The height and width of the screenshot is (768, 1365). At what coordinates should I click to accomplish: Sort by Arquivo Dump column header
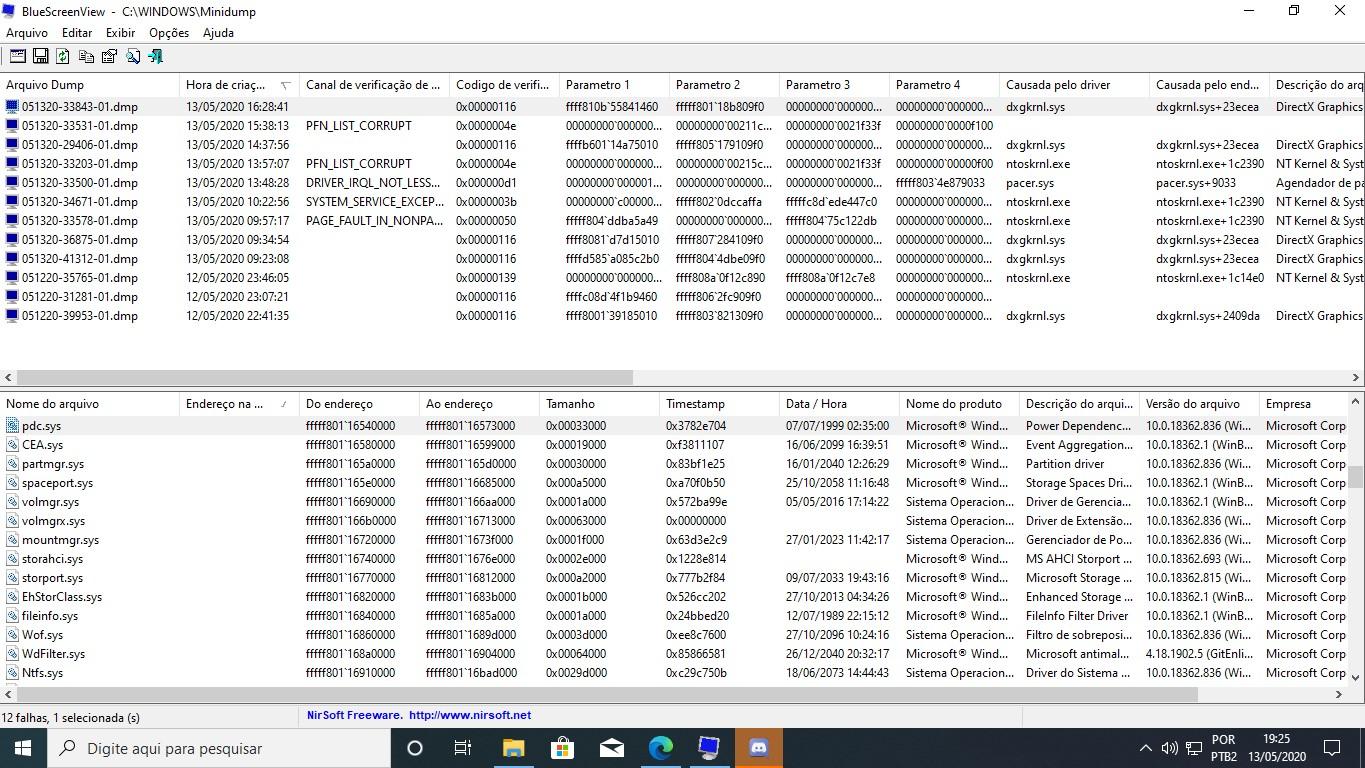90,85
